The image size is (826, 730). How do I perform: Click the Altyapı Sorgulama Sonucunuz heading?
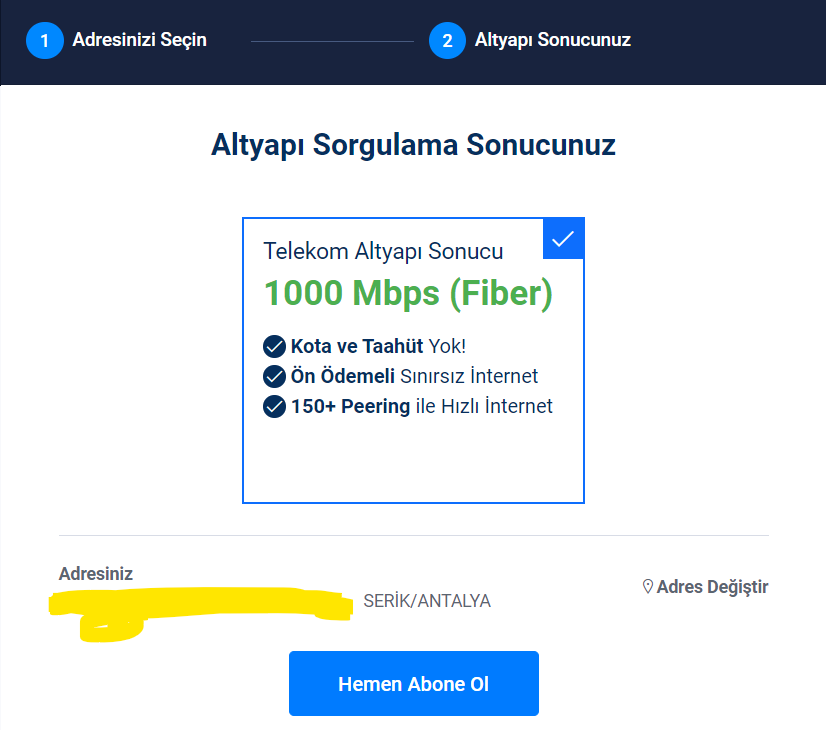413,145
